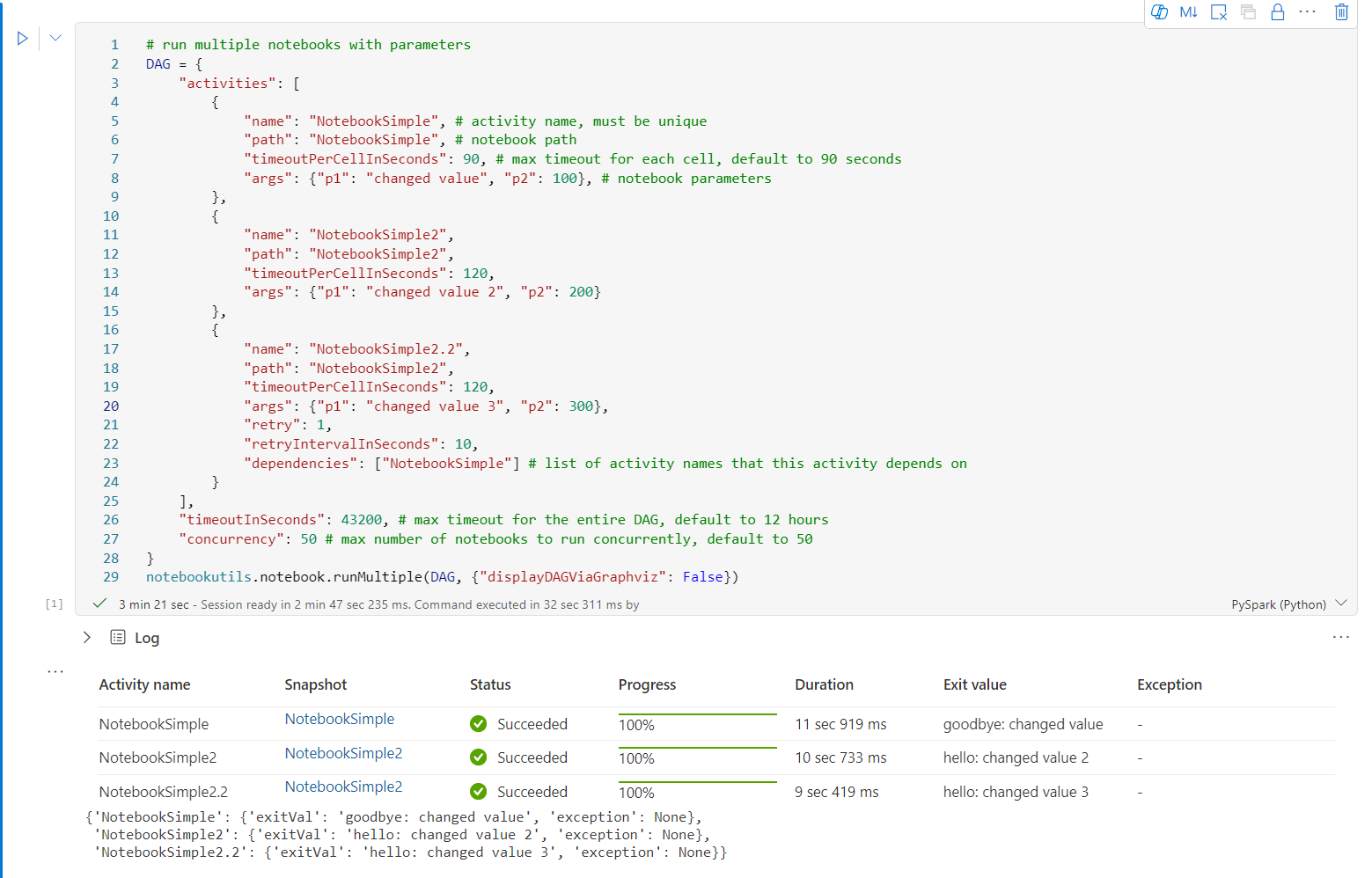The image size is (1372, 878).
Task: Place cursor on code line 29
Action: pyautogui.click(x=442, y=577)
